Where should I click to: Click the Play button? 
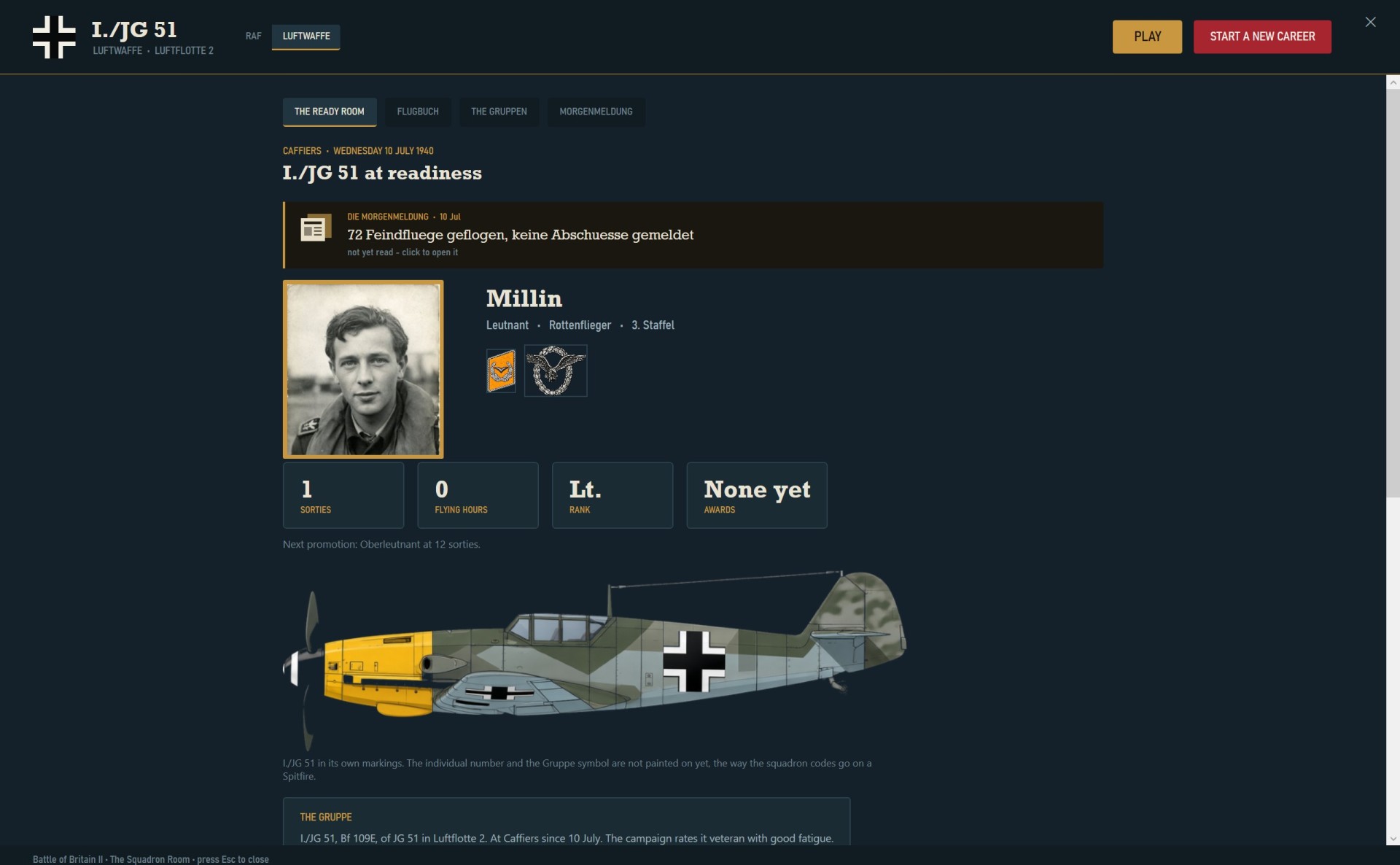coord(1147,36)
